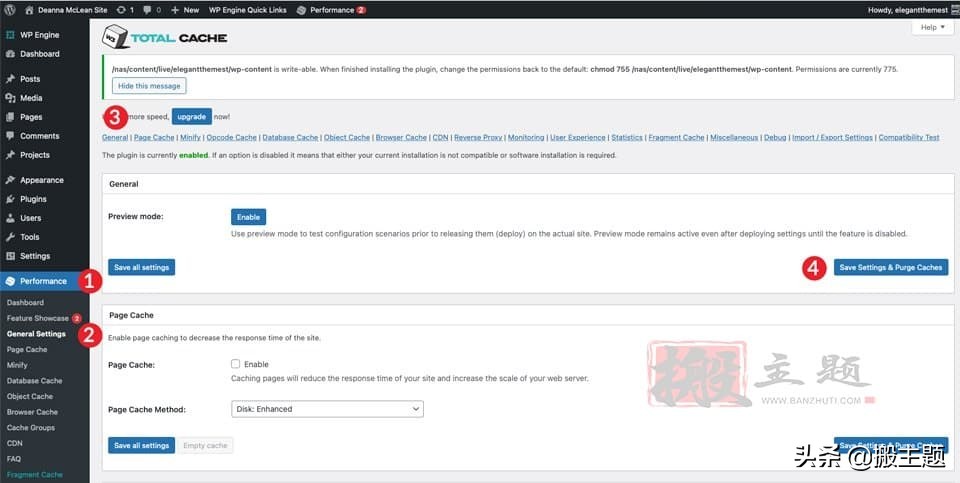Jump to Opcode Cache anchor link
The width and height of the screenshot is (960, 483).
231,137
